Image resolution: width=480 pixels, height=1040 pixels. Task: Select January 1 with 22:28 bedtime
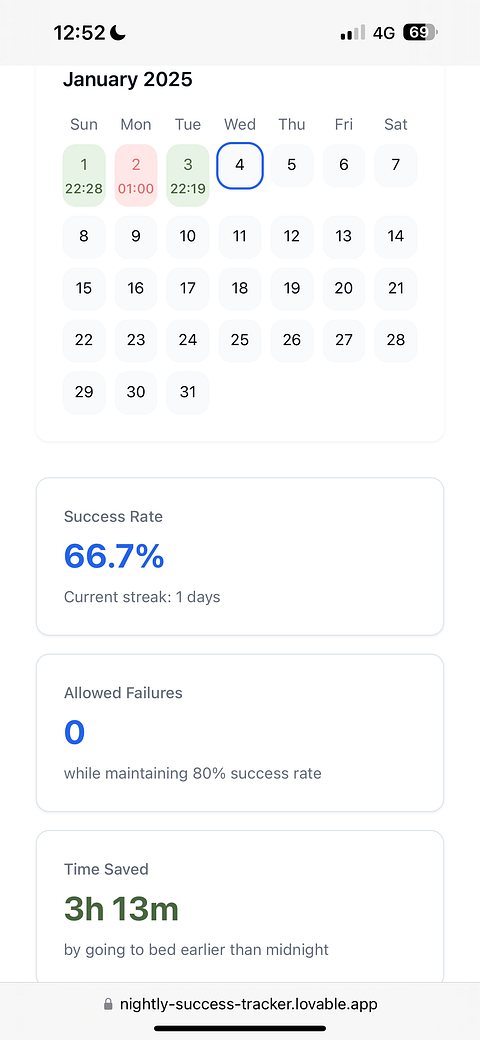[84, 175]
